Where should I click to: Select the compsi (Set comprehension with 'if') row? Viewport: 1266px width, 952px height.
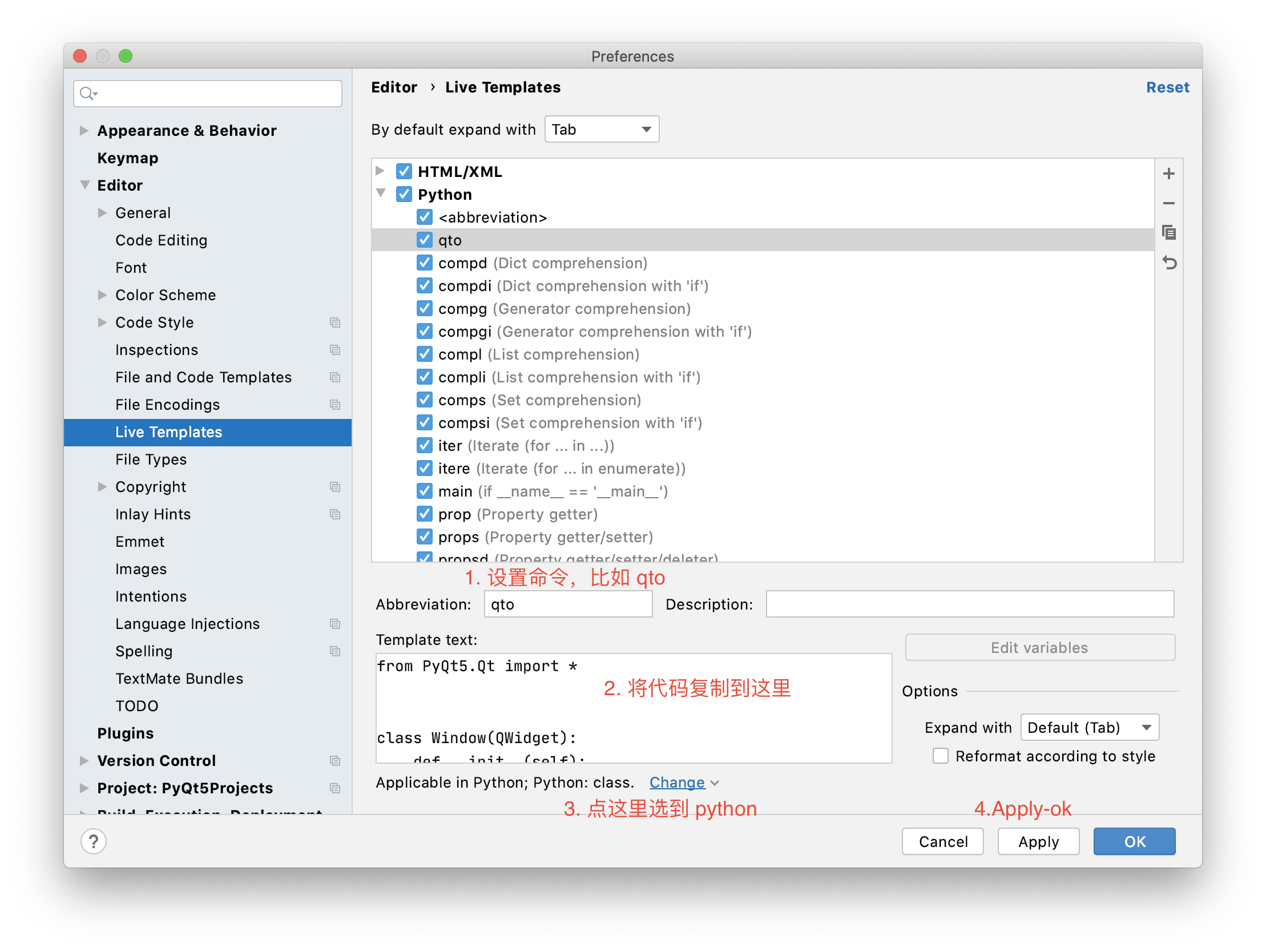point(763,422)
